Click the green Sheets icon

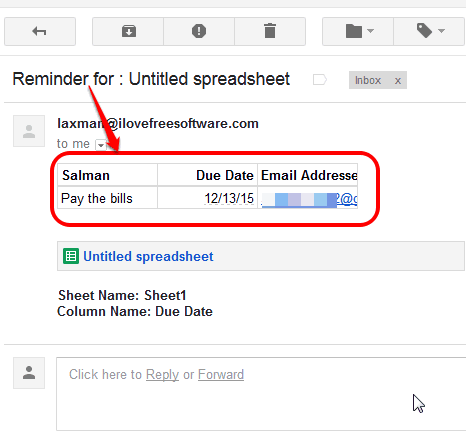coord(71,256)
